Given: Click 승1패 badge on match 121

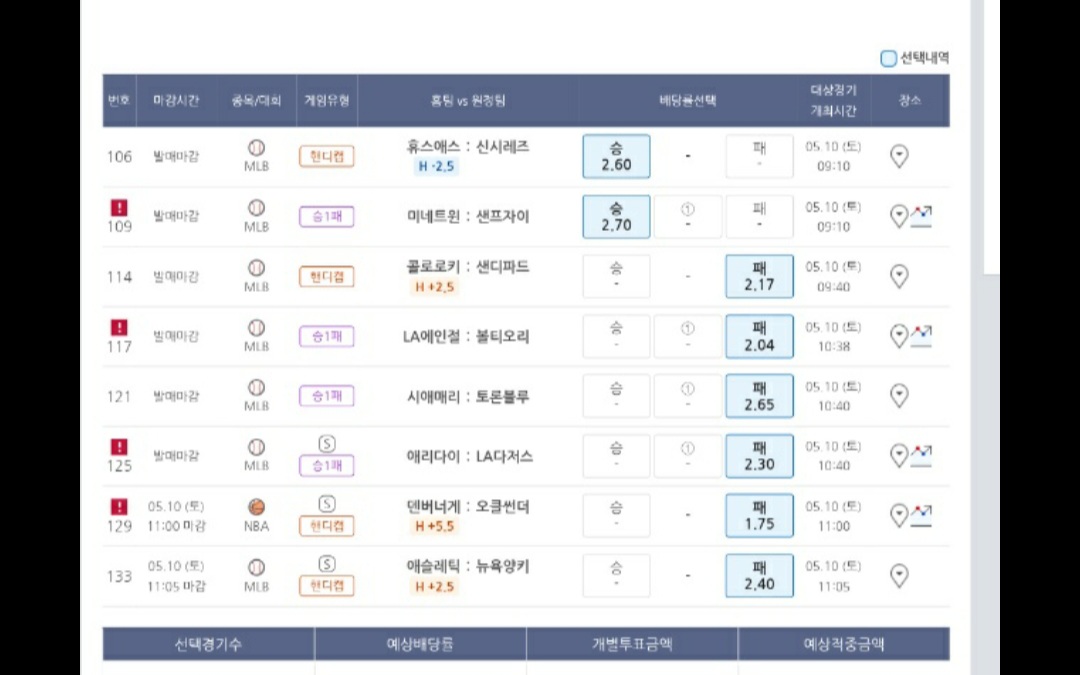Looking at the screenshot, I should click(326, 397).
